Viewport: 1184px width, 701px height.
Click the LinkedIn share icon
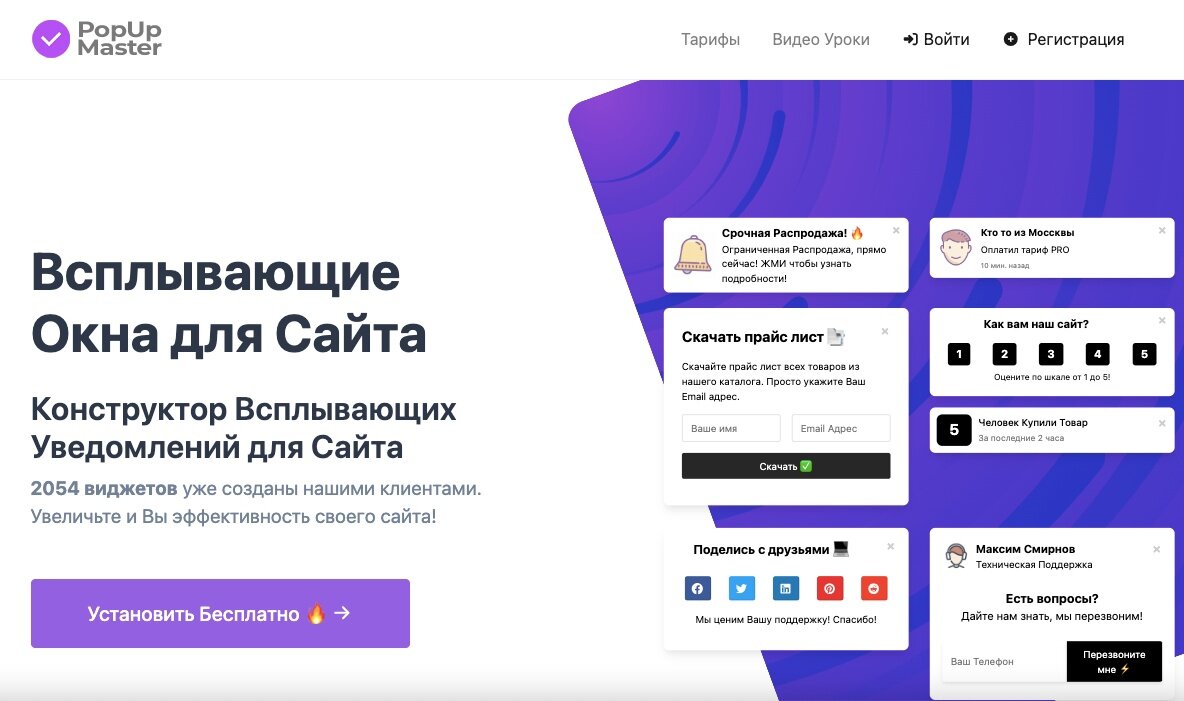(x=785, y=588)
